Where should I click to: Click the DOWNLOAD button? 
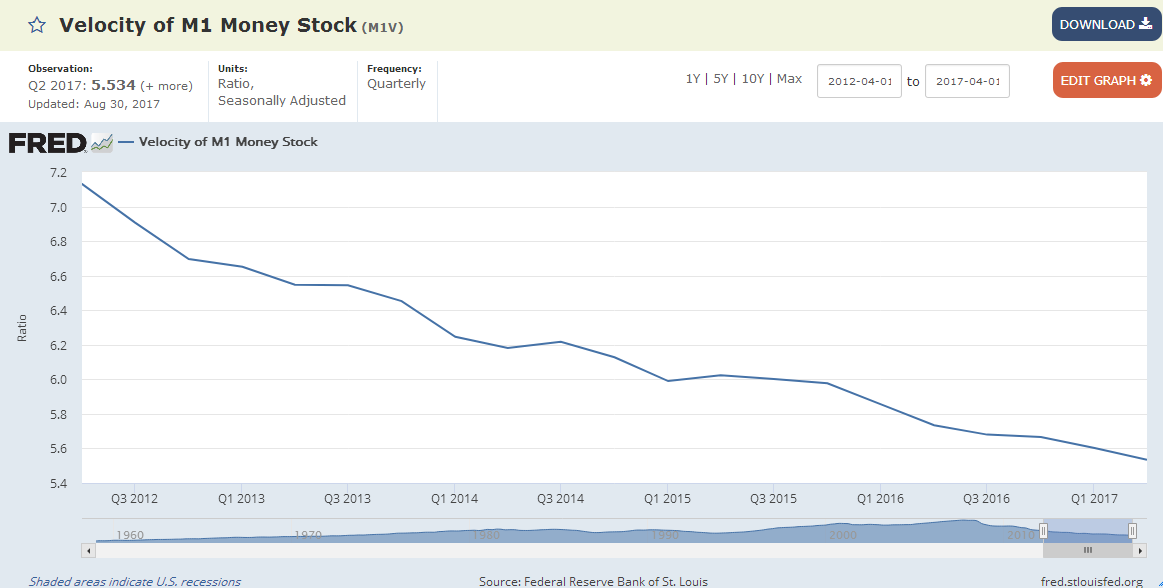[1105, 25]
